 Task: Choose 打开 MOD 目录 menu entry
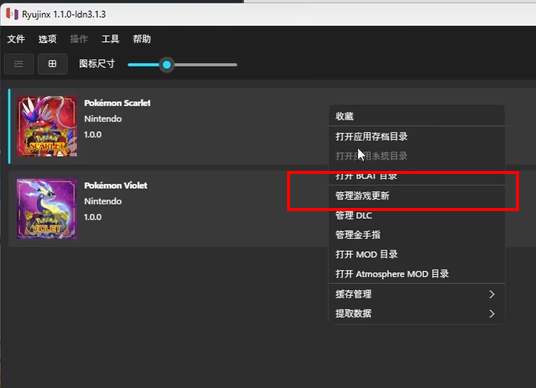(x=417, y=254)
